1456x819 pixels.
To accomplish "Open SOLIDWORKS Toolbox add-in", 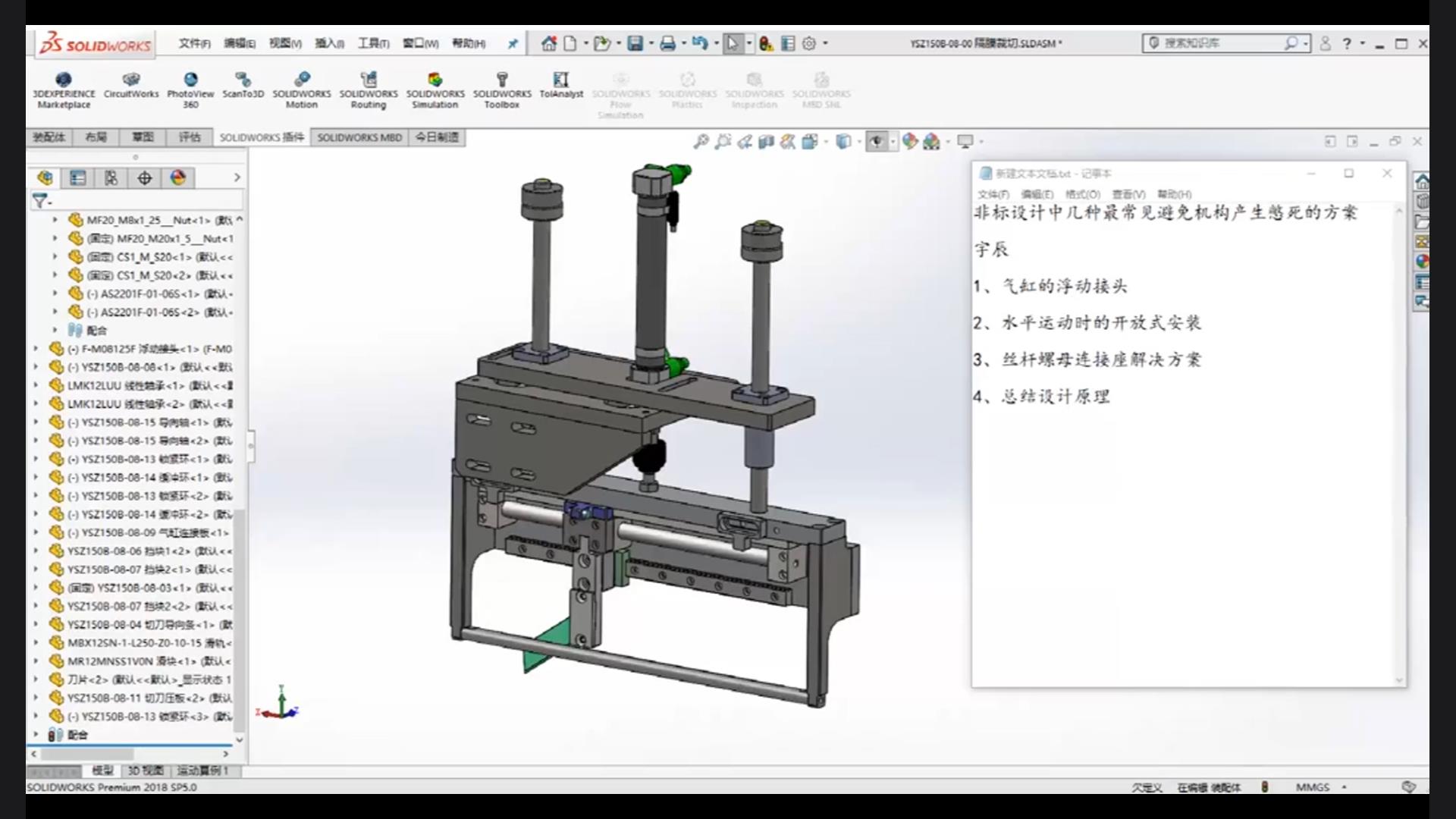I will tap(502, 90).
